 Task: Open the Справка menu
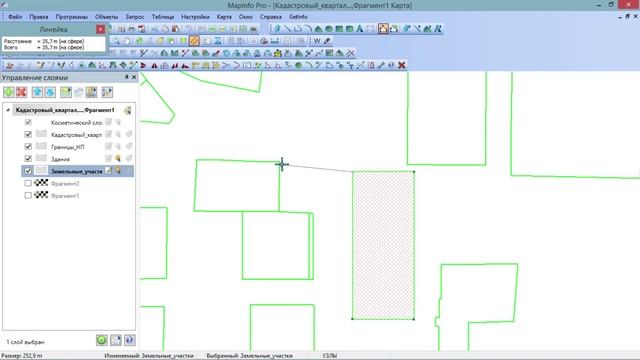coord(271,17)
